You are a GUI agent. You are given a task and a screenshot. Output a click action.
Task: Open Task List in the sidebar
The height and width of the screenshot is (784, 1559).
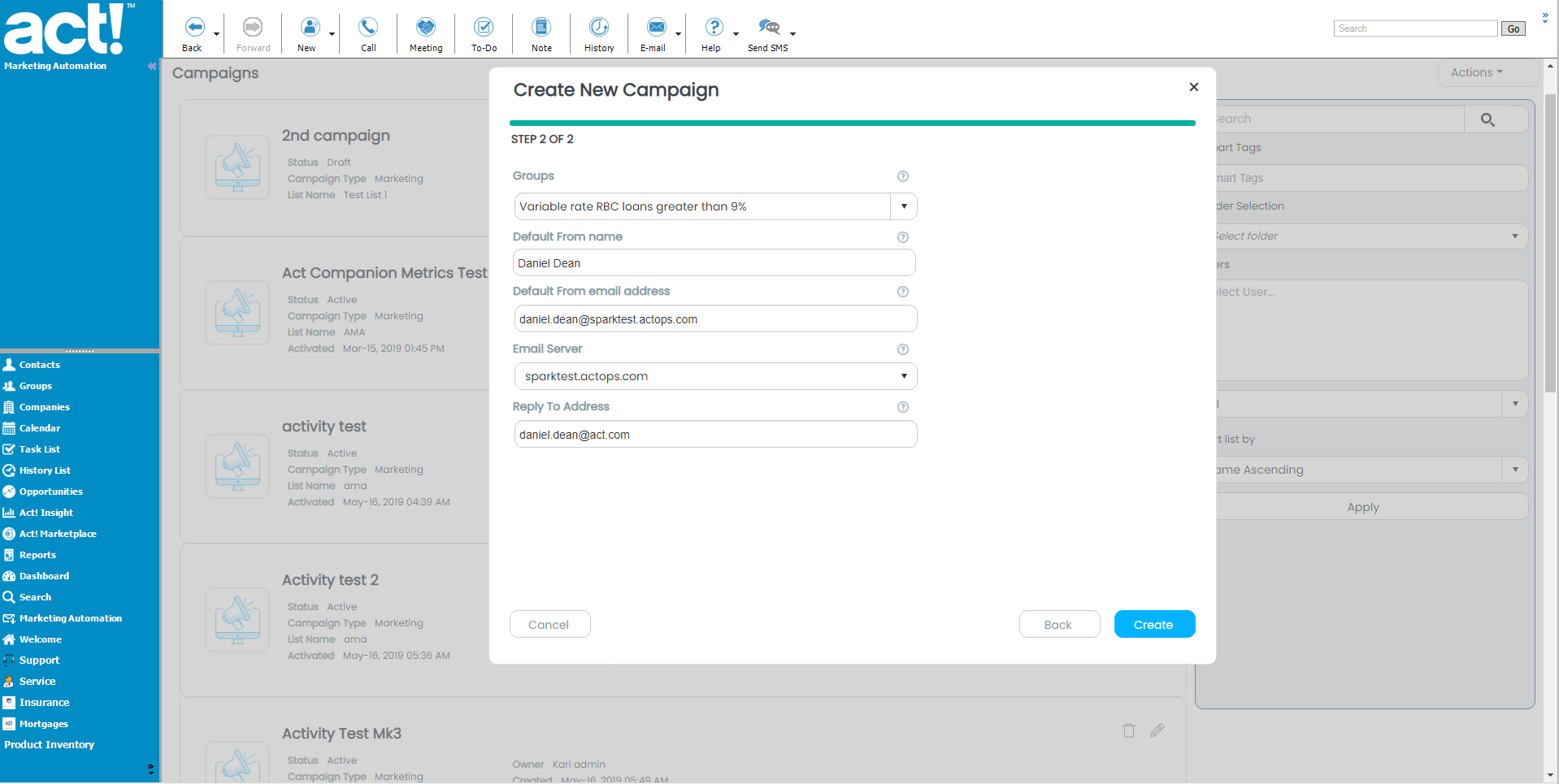tap(39, 449)
